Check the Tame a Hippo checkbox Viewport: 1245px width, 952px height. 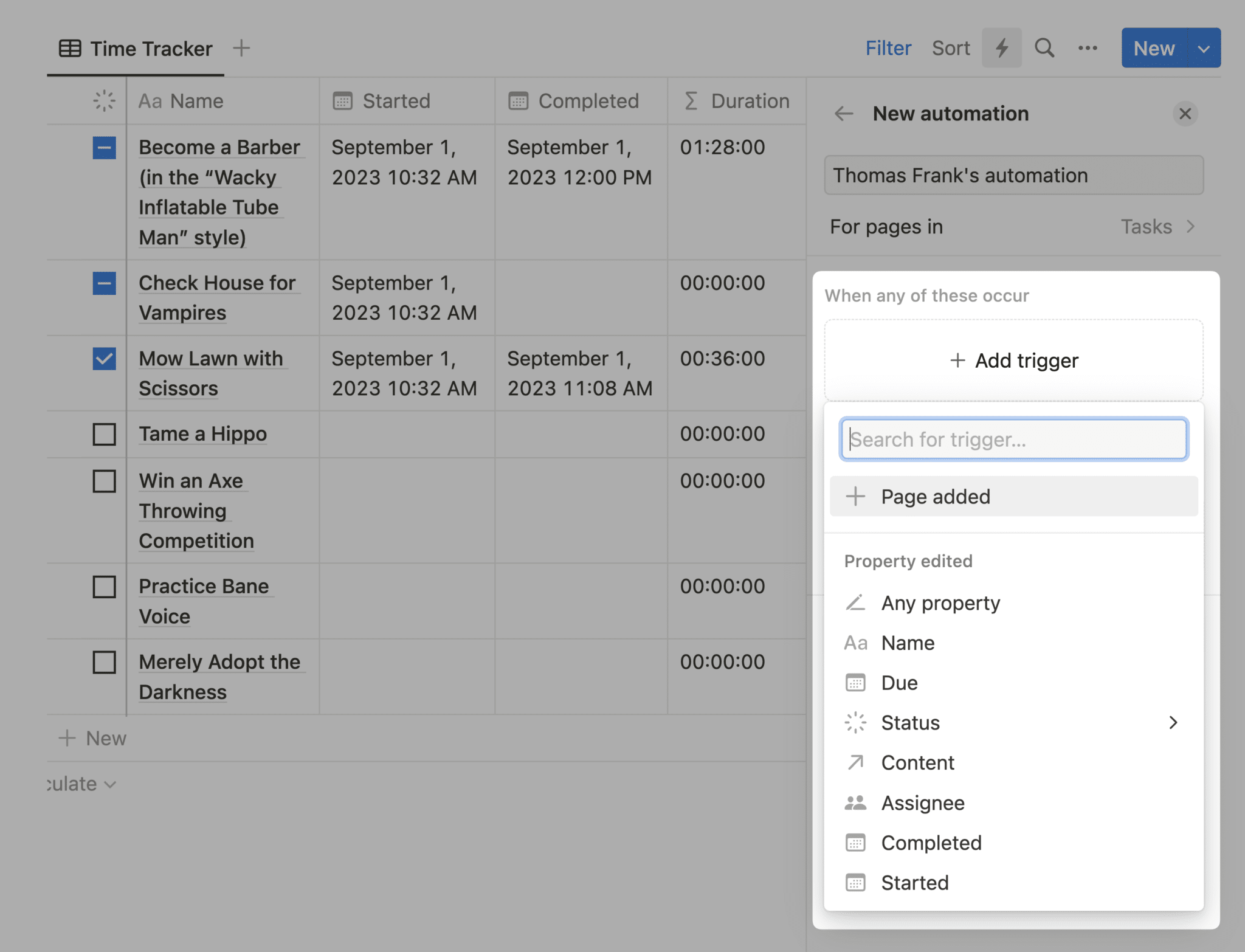pyautogui.click(x=104, y=434)
